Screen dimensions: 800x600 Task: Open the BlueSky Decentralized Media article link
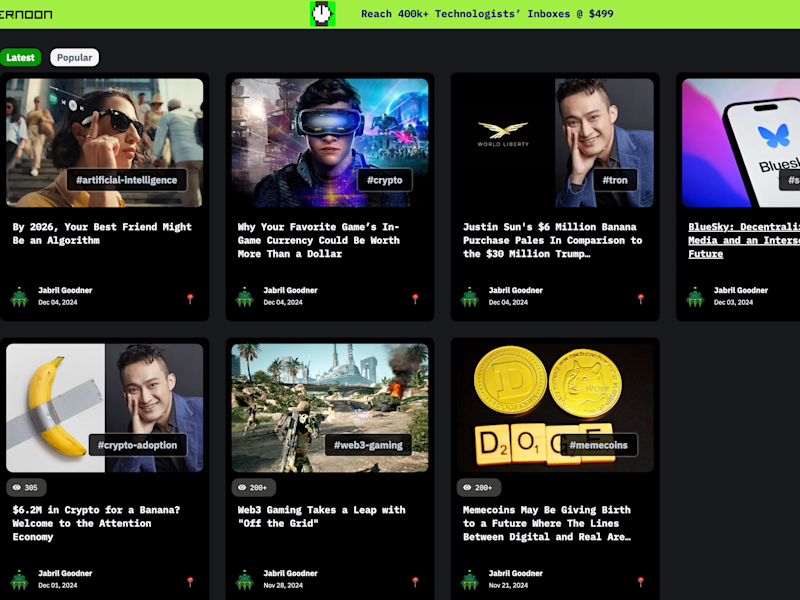click(x=744, y=240)
